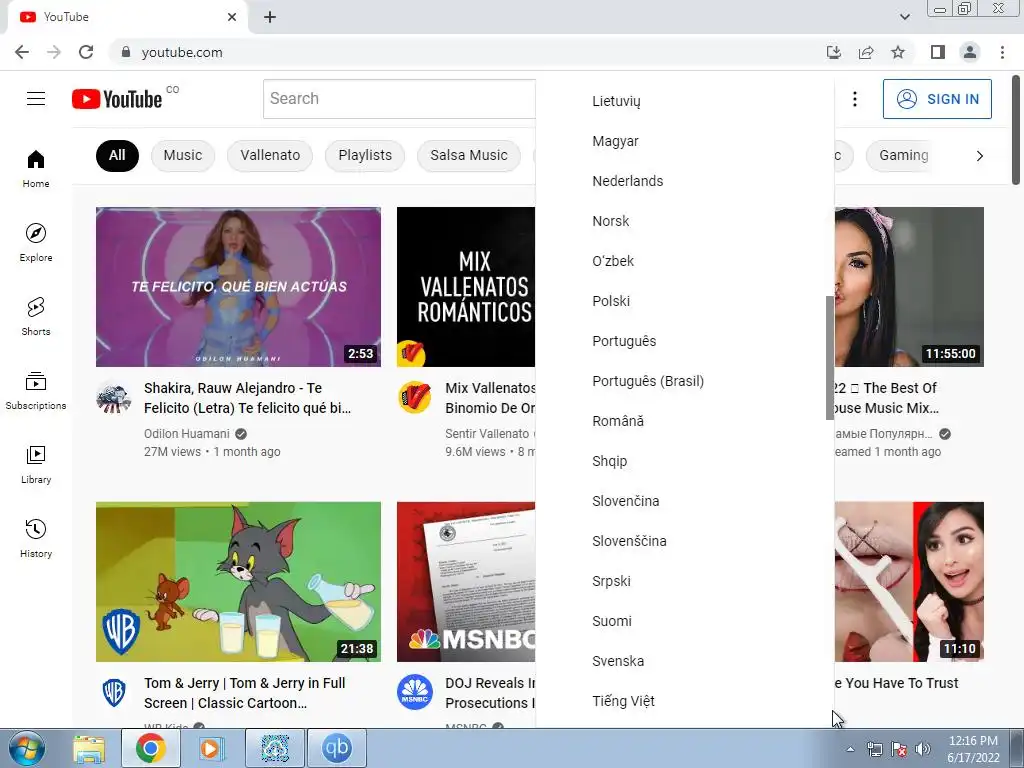Open qBittorrent from the taskbar
Viewport: 1024px width, 768px height.
pyautogui.click(x=336, y=748)
